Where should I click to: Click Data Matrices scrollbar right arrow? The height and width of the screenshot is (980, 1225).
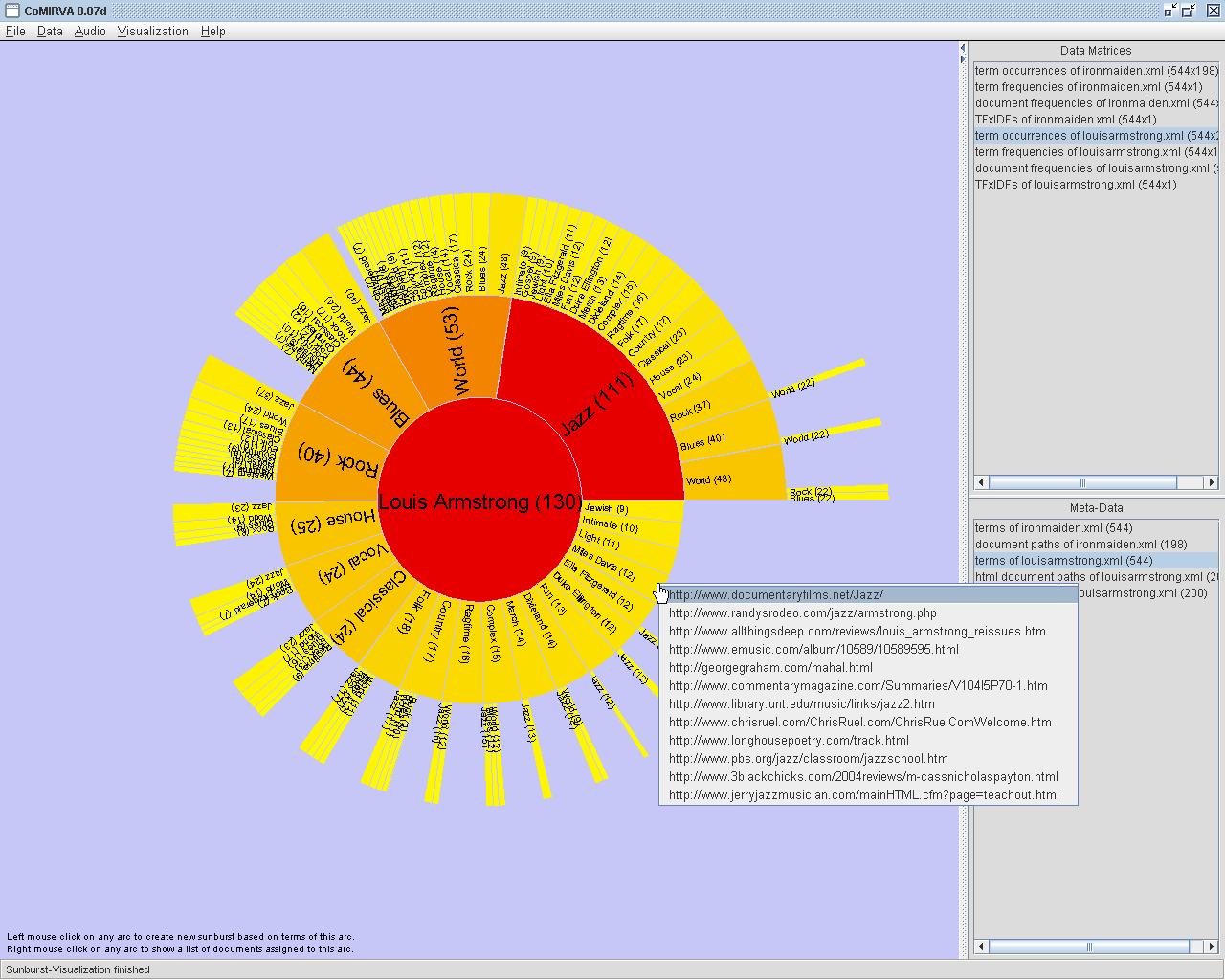[x=1211, y=482]
